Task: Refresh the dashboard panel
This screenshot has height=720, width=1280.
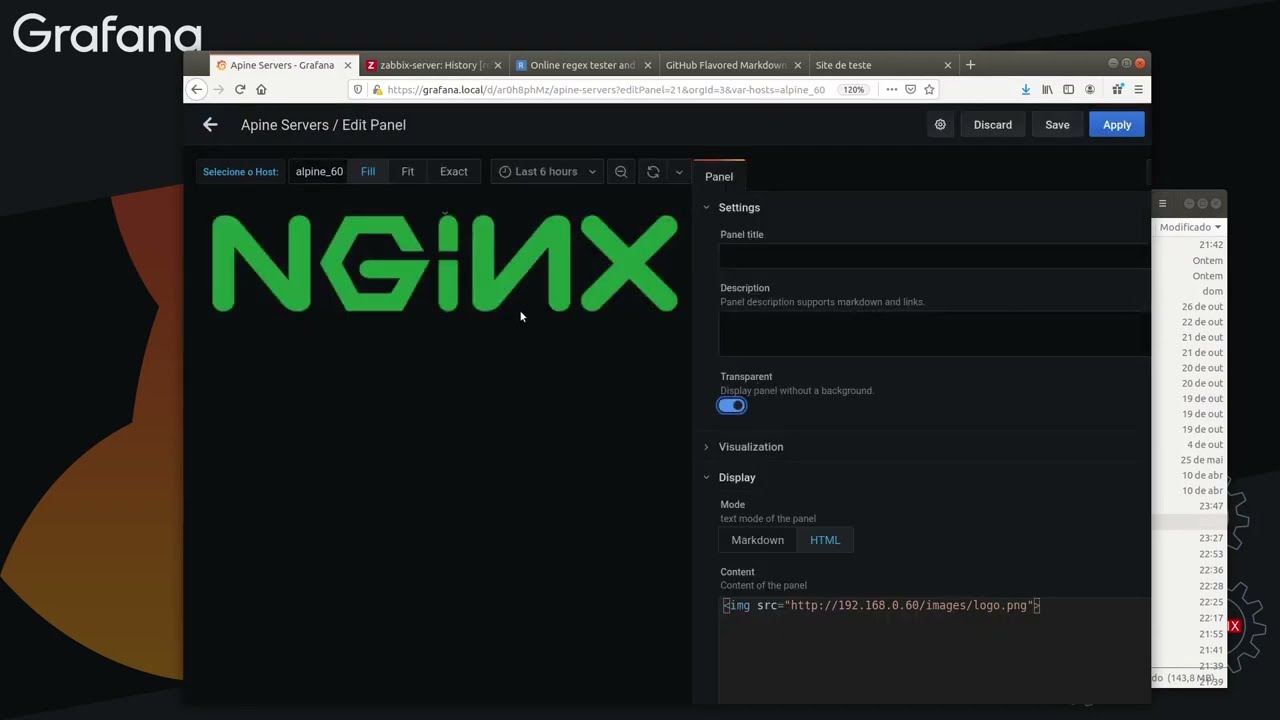Action: pyautogui.click(x=653, y=172)
